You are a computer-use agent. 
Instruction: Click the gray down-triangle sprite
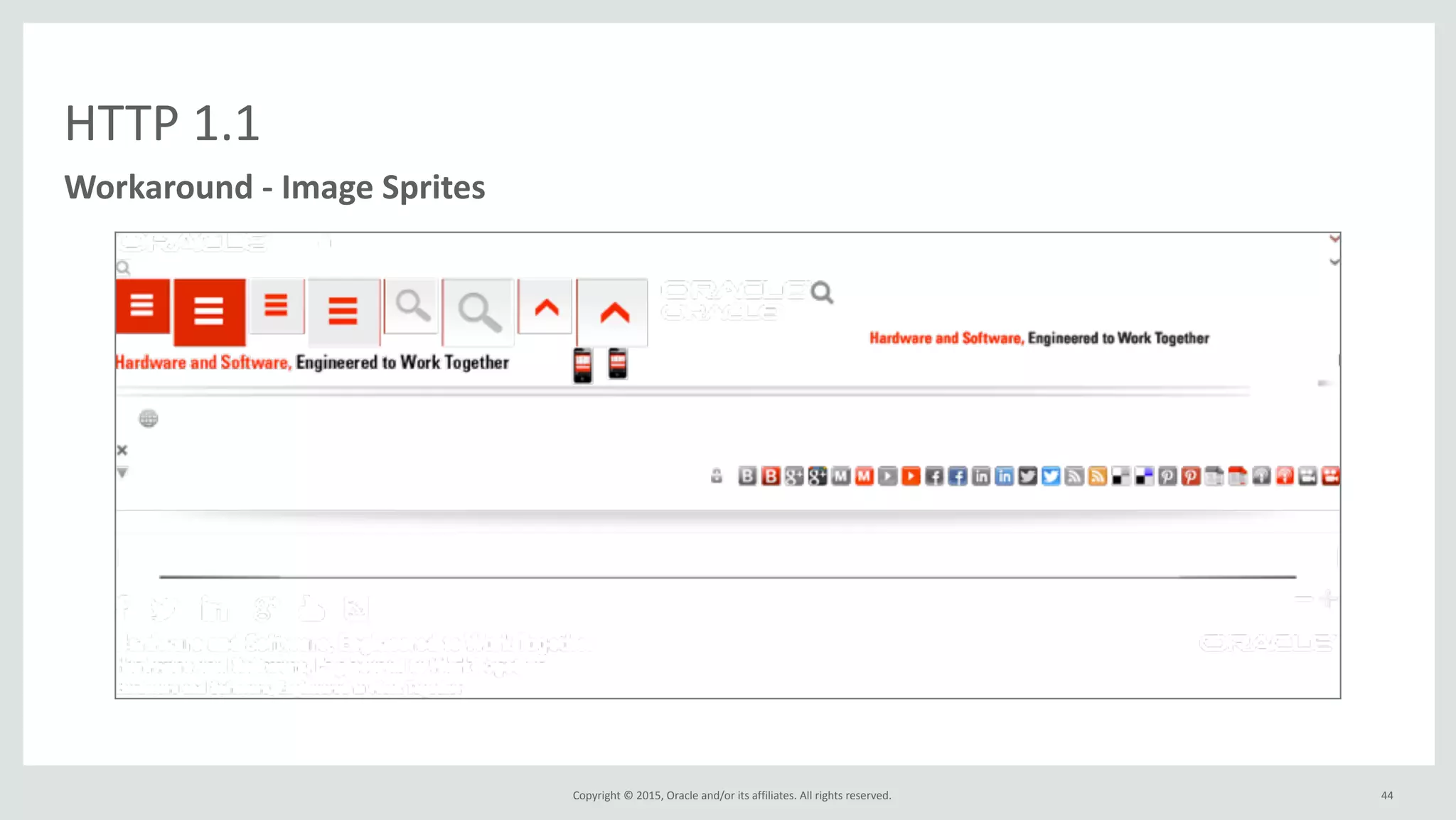(122, 472)
